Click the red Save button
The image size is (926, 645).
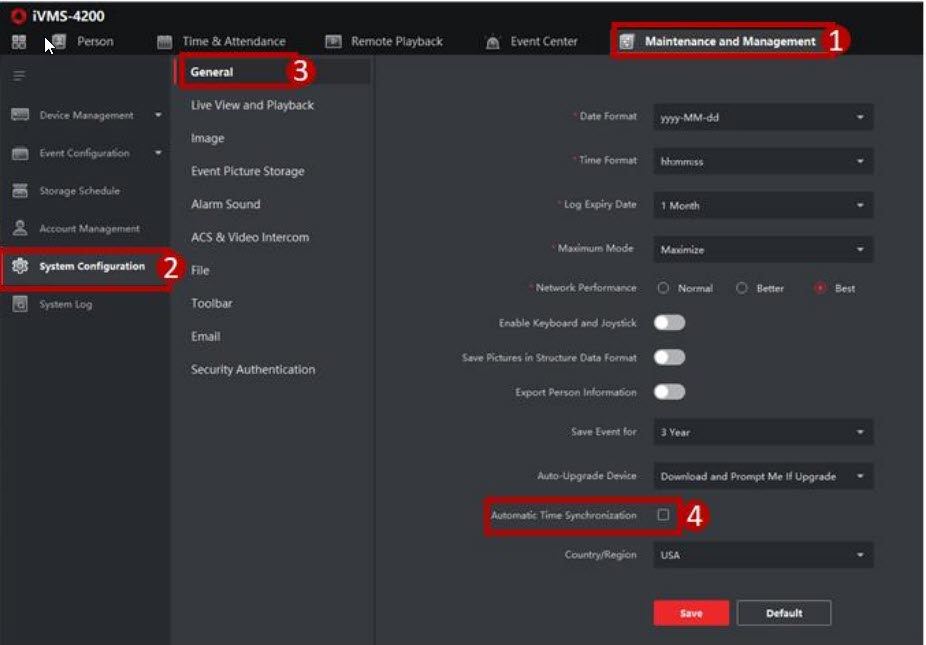coord(691,613)
